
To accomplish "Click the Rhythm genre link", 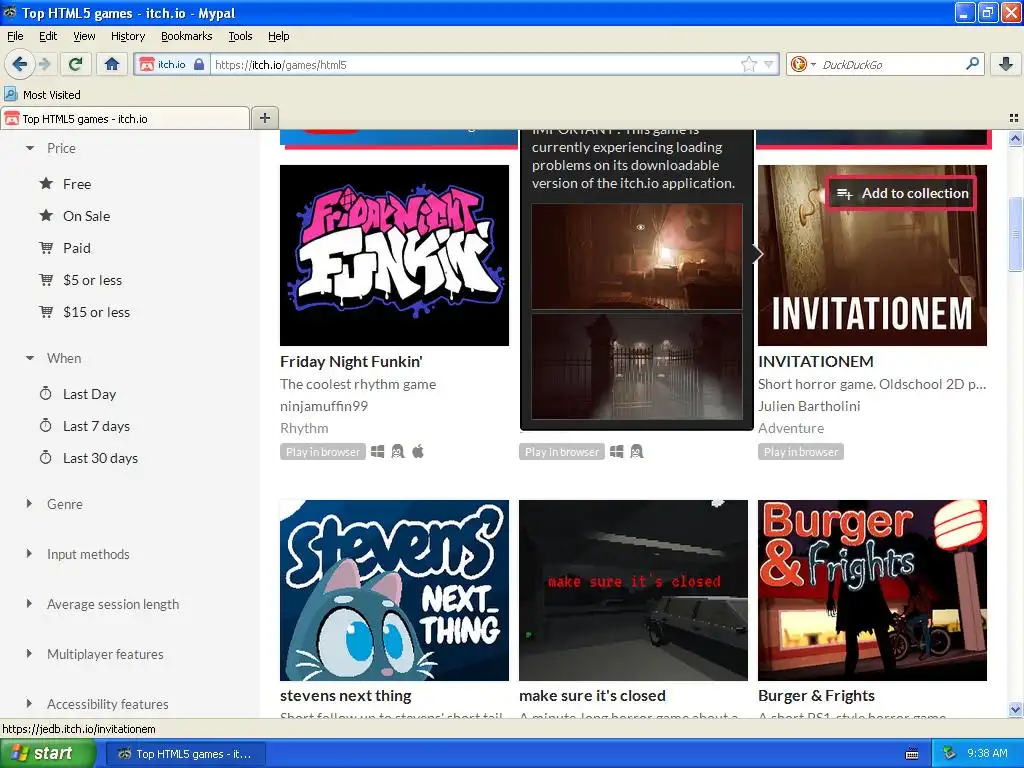I will (x=304, y=428).
